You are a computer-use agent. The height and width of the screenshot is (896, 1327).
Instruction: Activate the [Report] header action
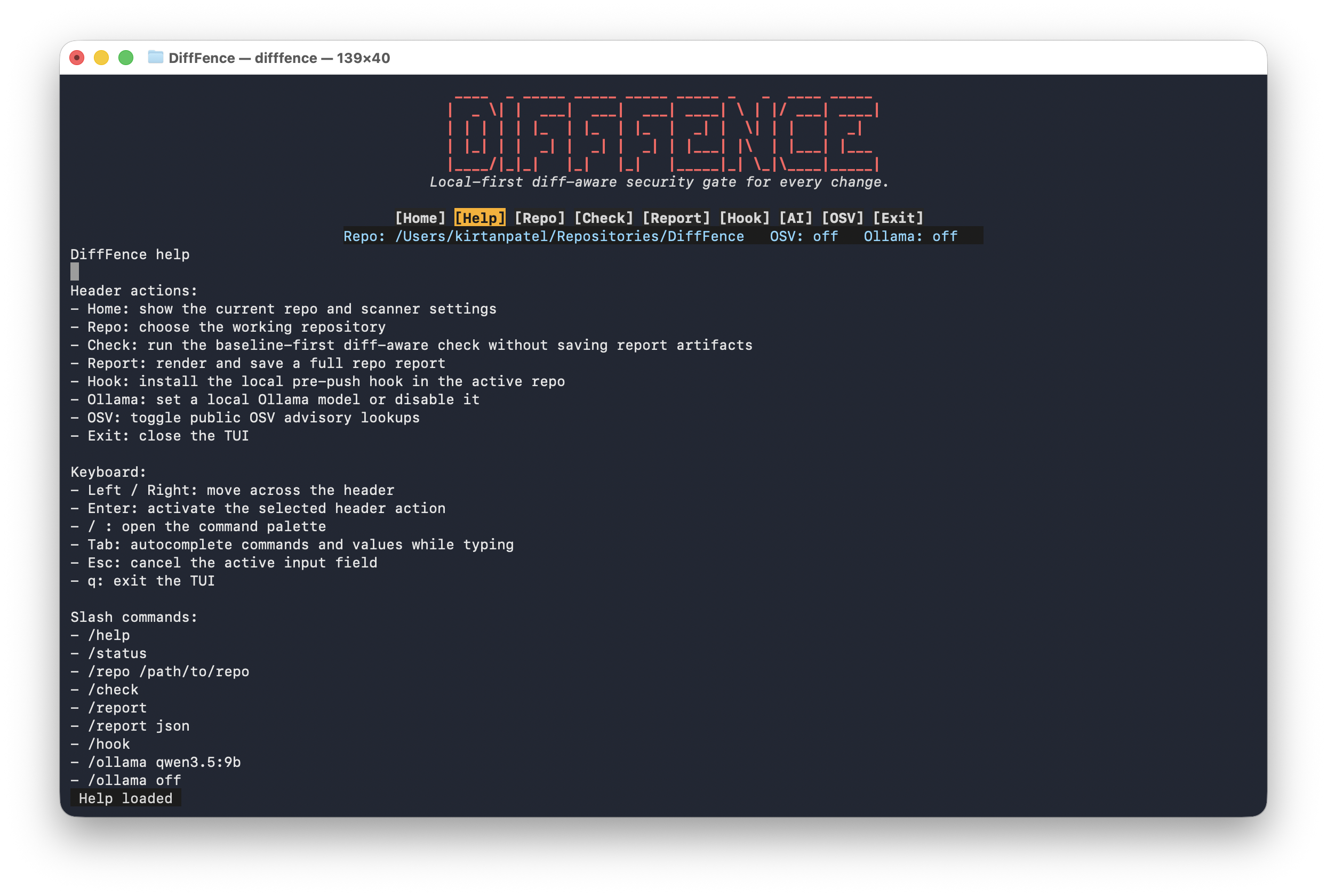tap(676, 218)
